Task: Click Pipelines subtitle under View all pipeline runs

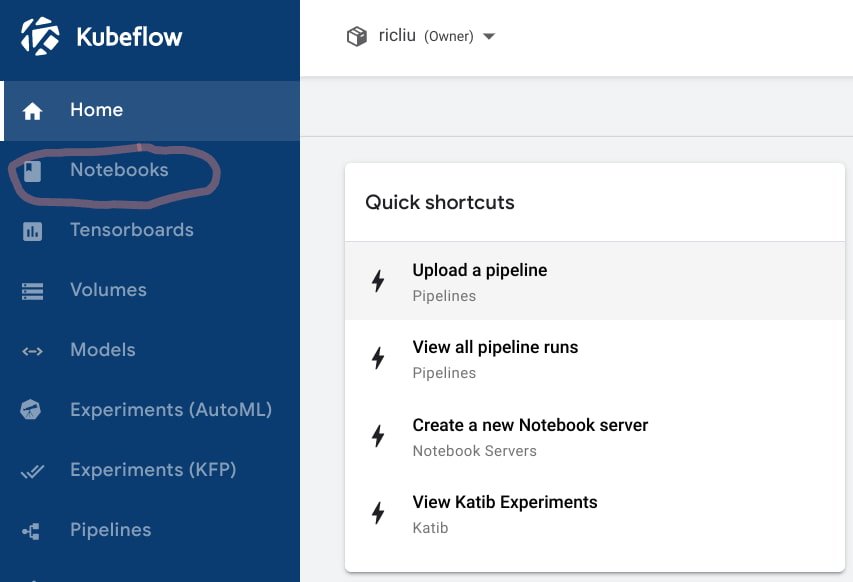Action: 444,373
